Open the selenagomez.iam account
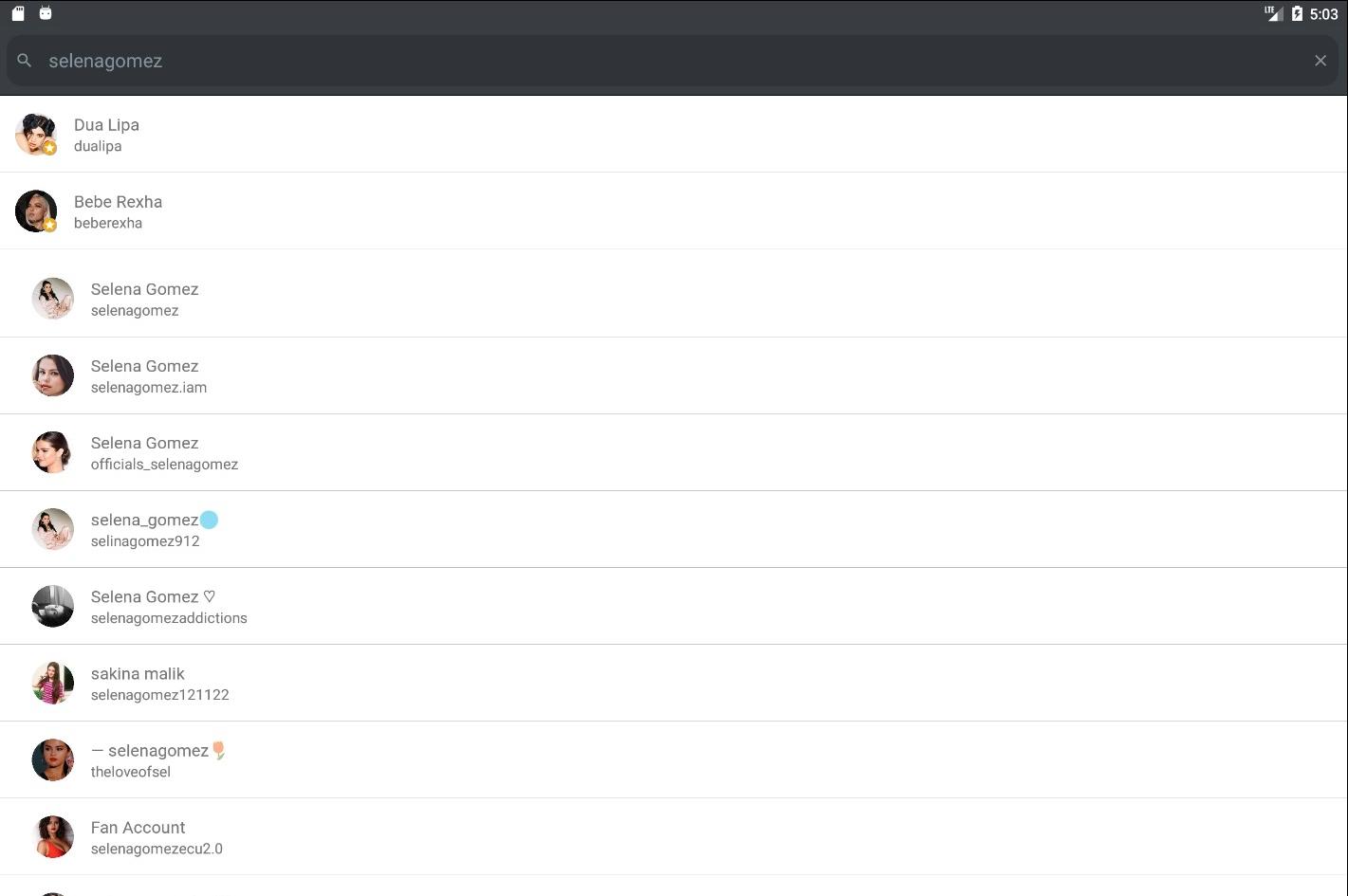1348x896 pixels. click(x=674, y=375)
